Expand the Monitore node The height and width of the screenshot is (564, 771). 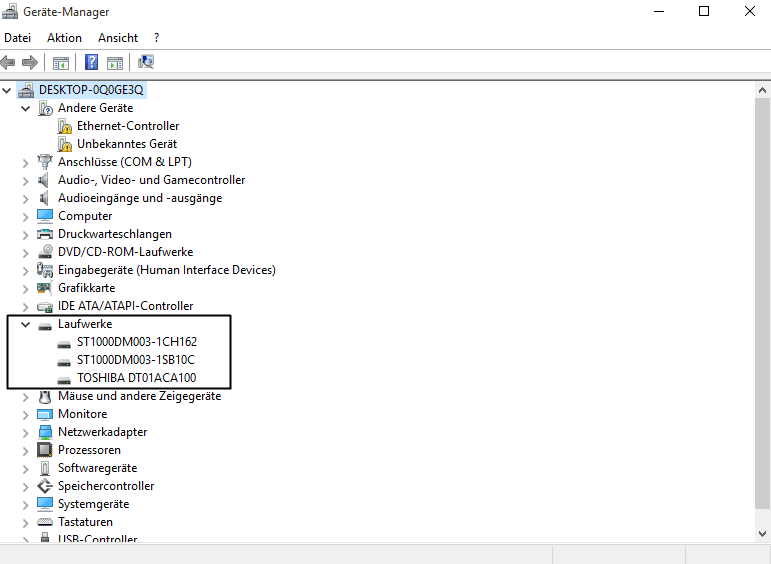[26, 415]
